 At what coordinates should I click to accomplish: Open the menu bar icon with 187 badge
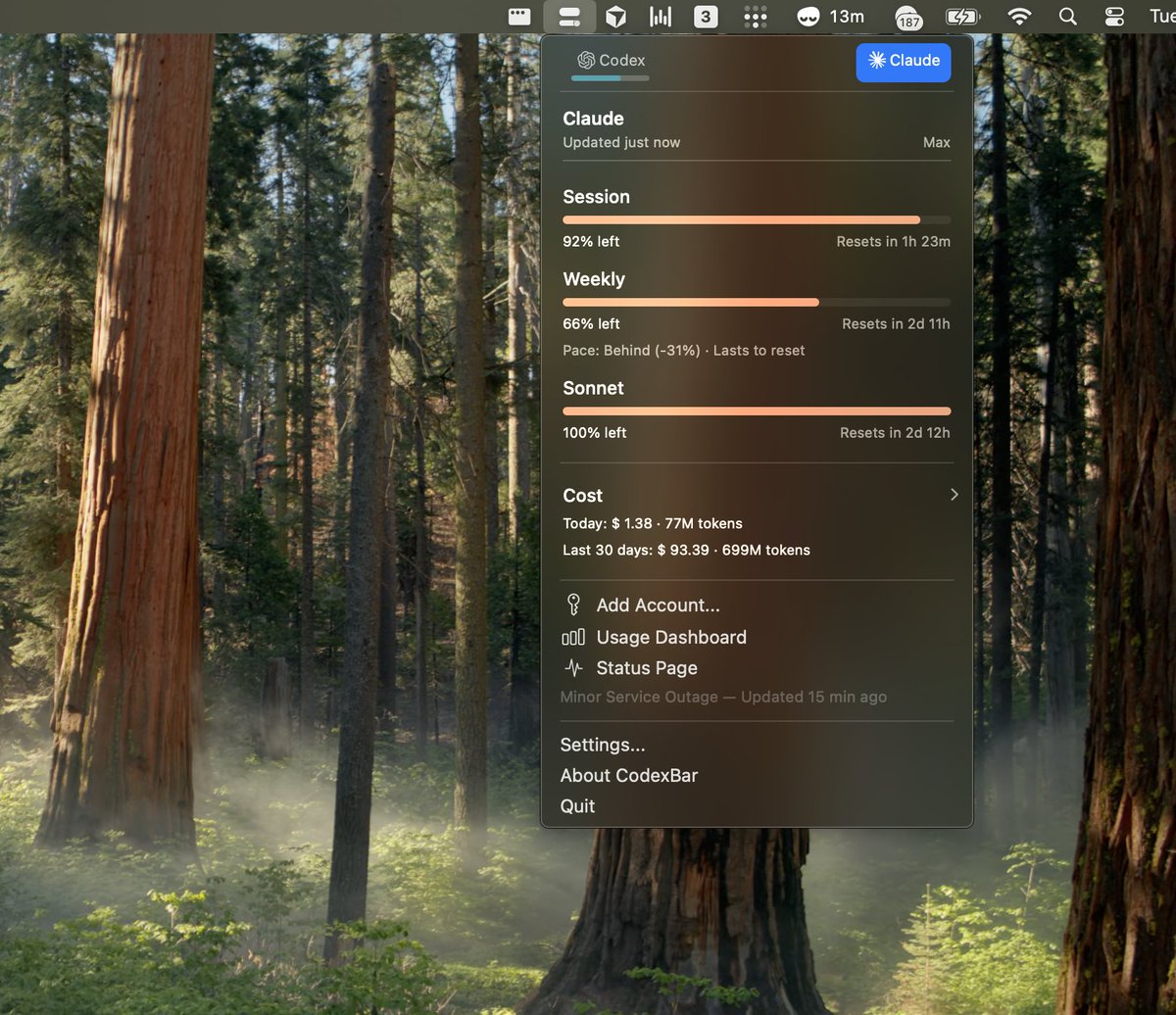tap(908, 18)
